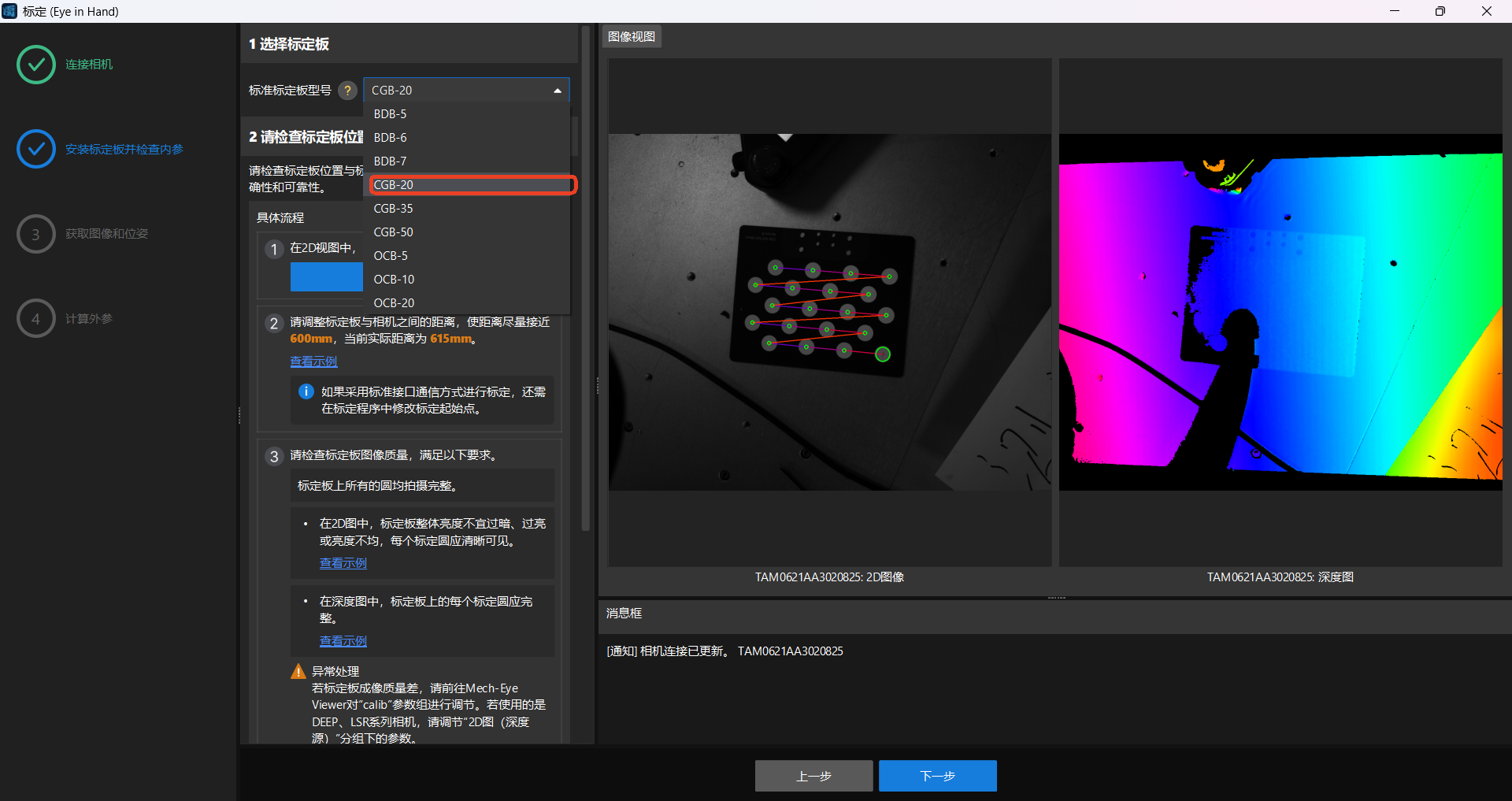Click the 下一步 next button
This screenshot has height=801, width=1512.
(937, 776)
